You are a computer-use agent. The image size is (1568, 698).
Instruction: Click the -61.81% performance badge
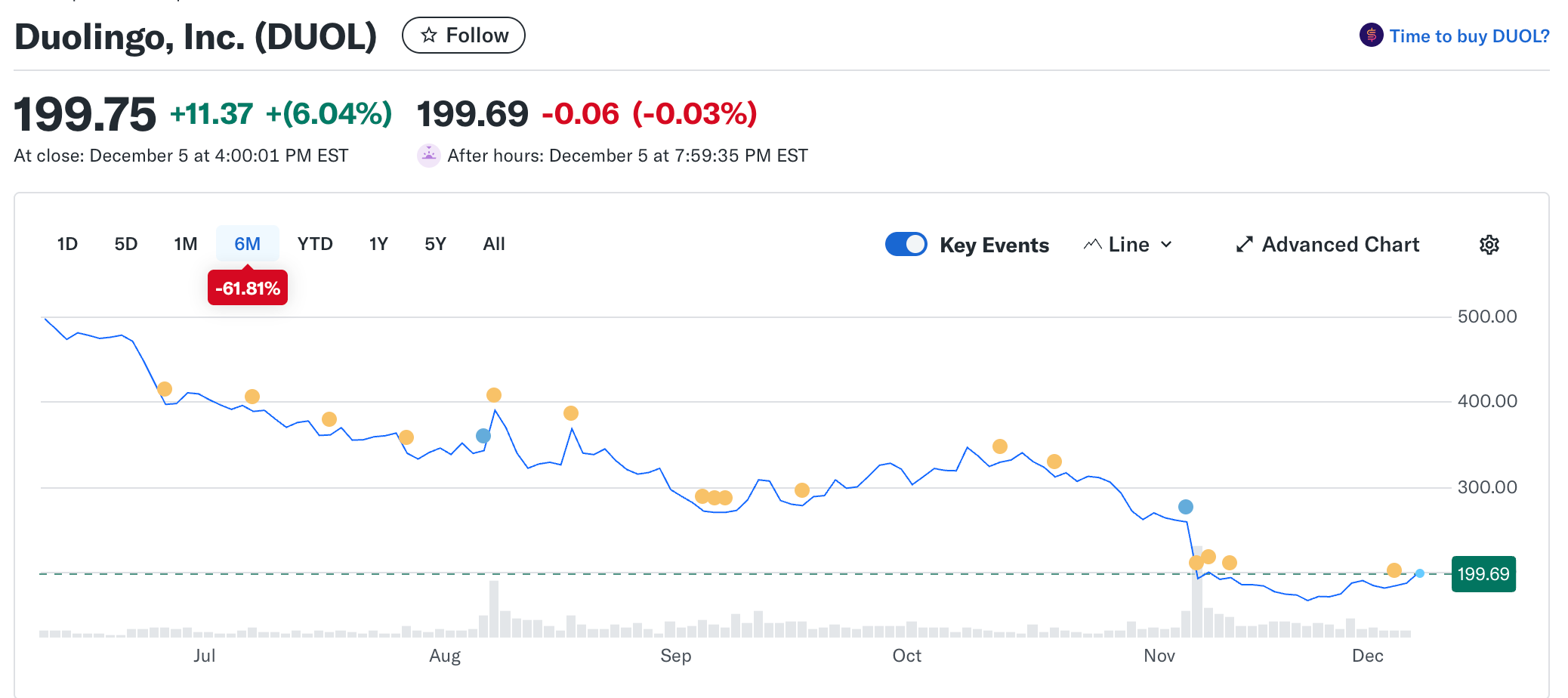point(248,288)
